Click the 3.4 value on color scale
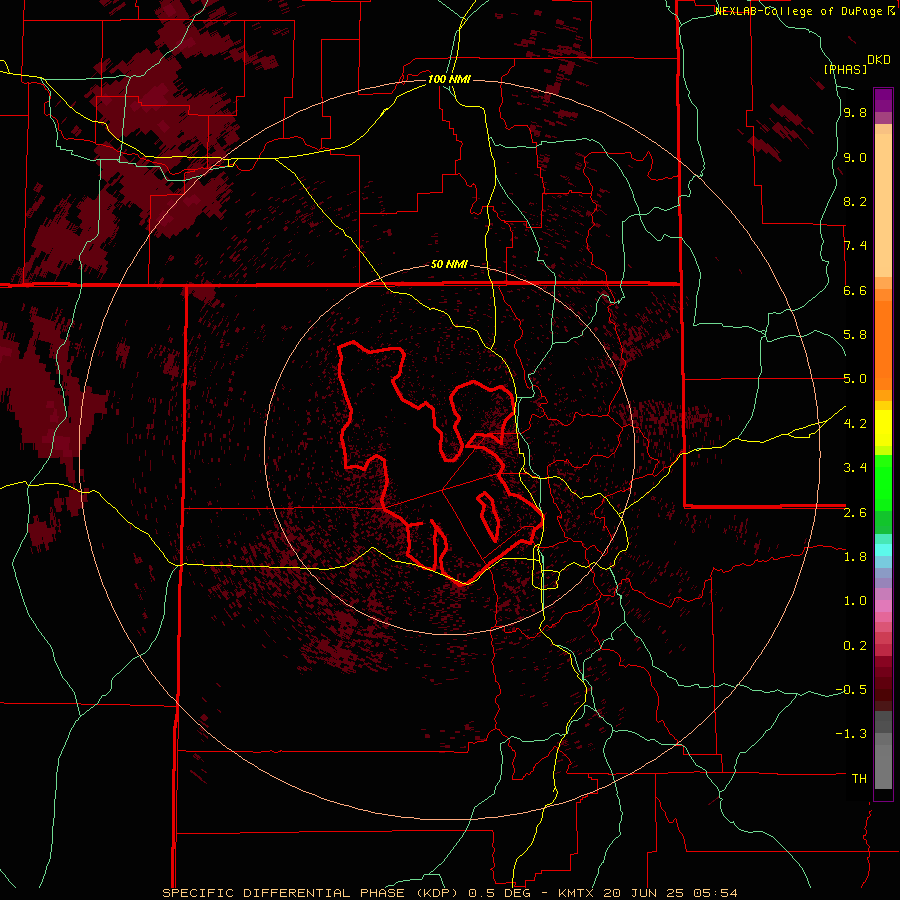The image size is (900, 900). coord(855,468)
